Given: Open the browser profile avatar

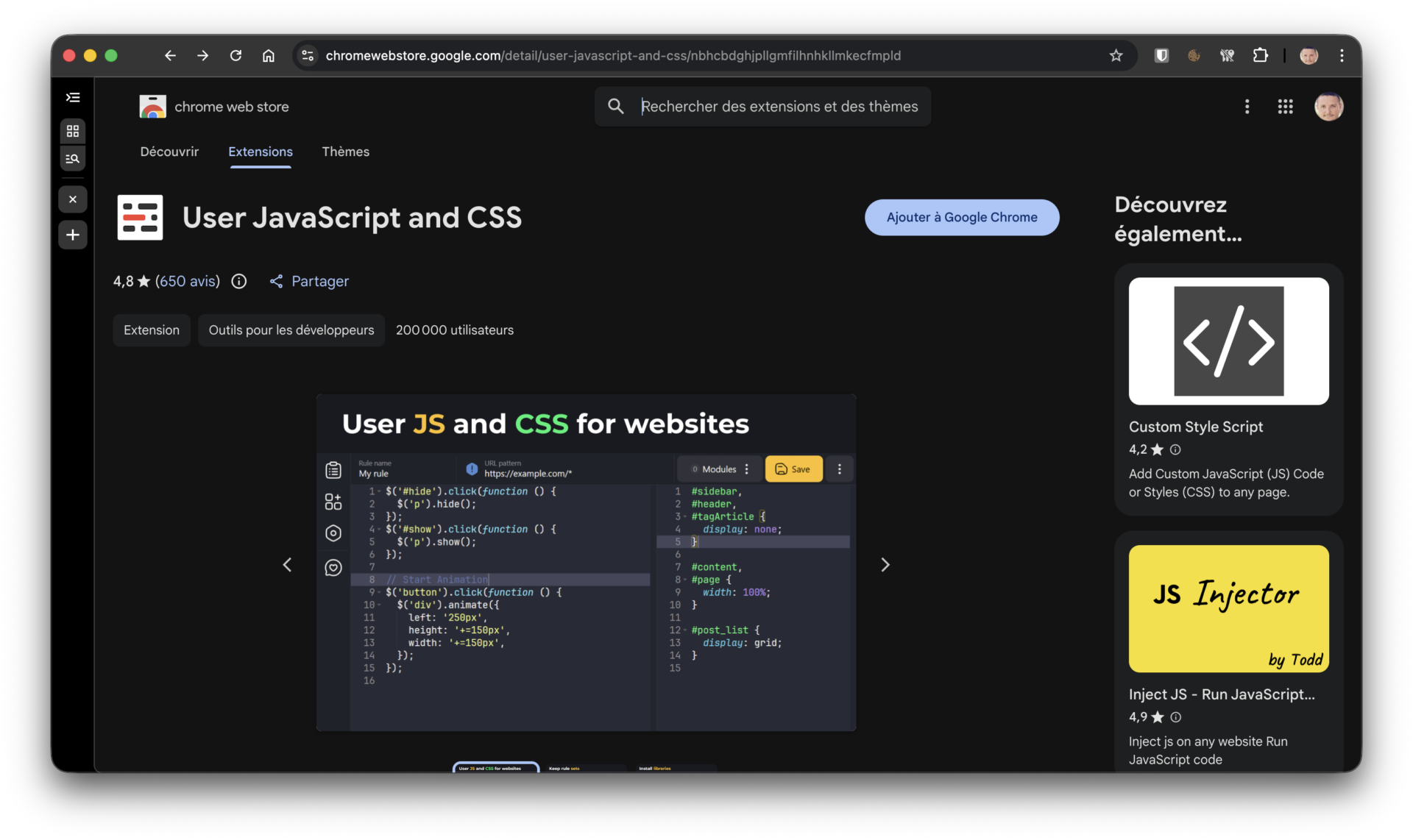Looking at the screenshot, I should 1309,56.
